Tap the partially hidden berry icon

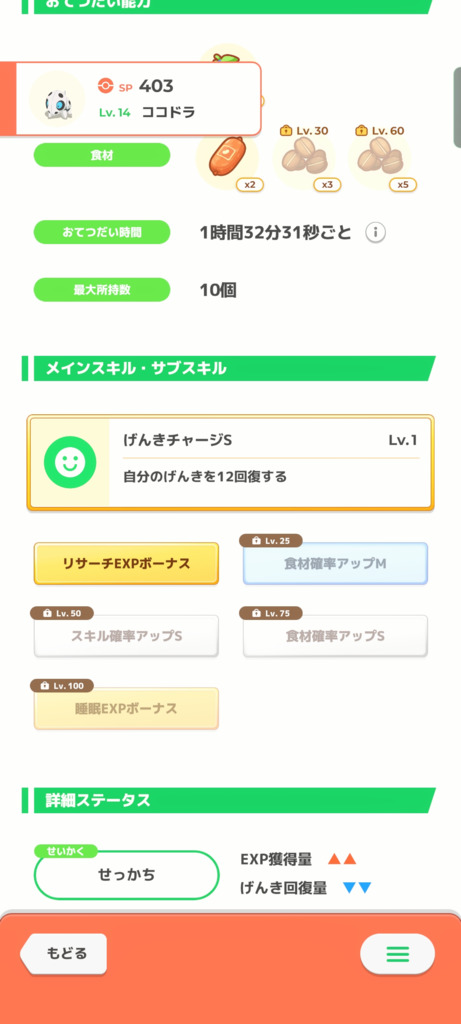pyautogui.click(x=227, y=55)
